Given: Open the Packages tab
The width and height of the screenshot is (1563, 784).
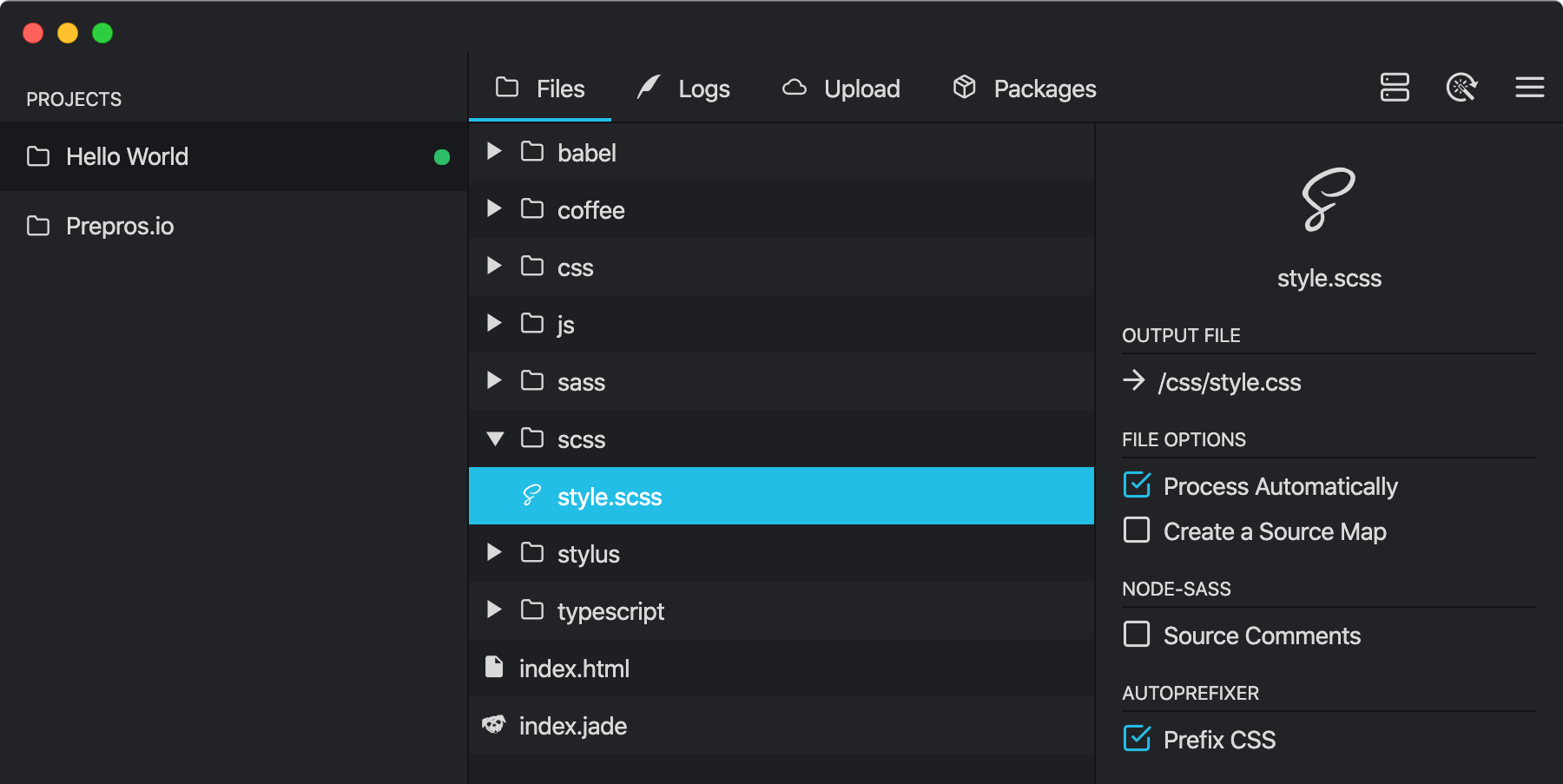Looking at the screenshot, I should 1025,89.
